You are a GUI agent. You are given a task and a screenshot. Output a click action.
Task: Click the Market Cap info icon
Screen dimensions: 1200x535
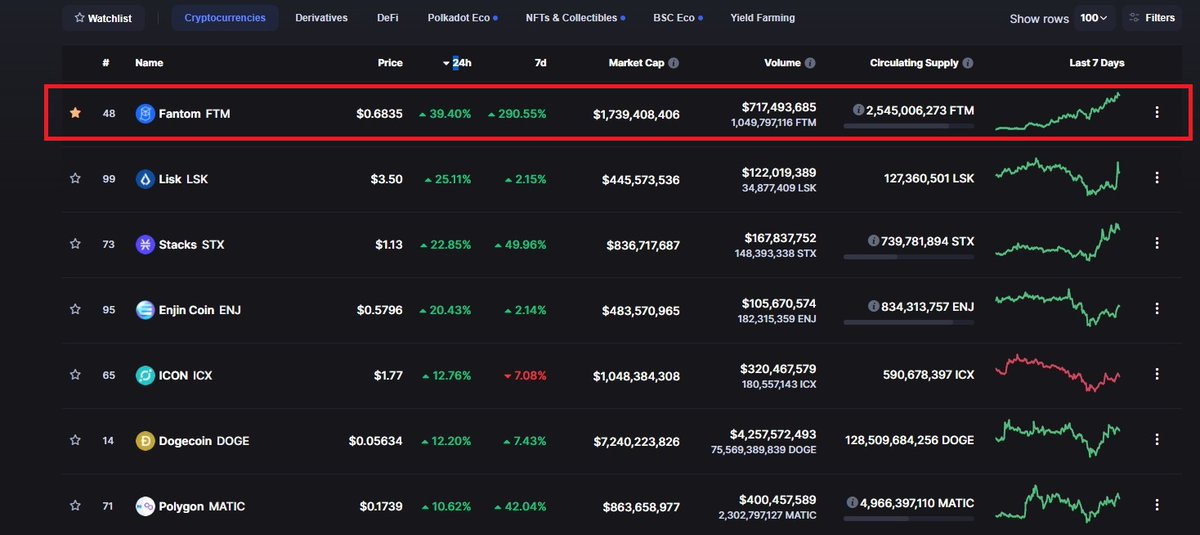(674, 63)
